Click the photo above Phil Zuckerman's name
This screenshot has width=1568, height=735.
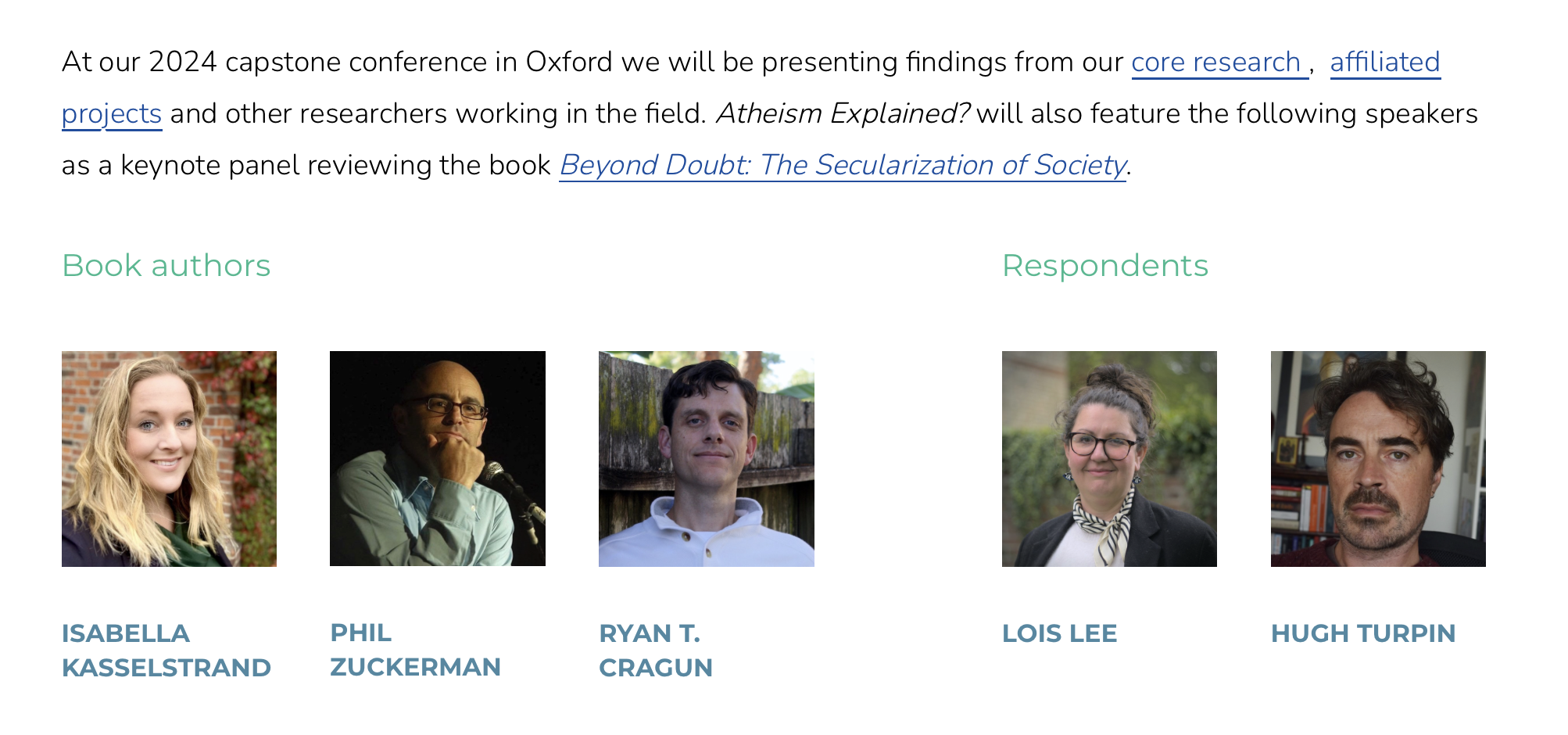pyautogui.click(x=438, y=459)
